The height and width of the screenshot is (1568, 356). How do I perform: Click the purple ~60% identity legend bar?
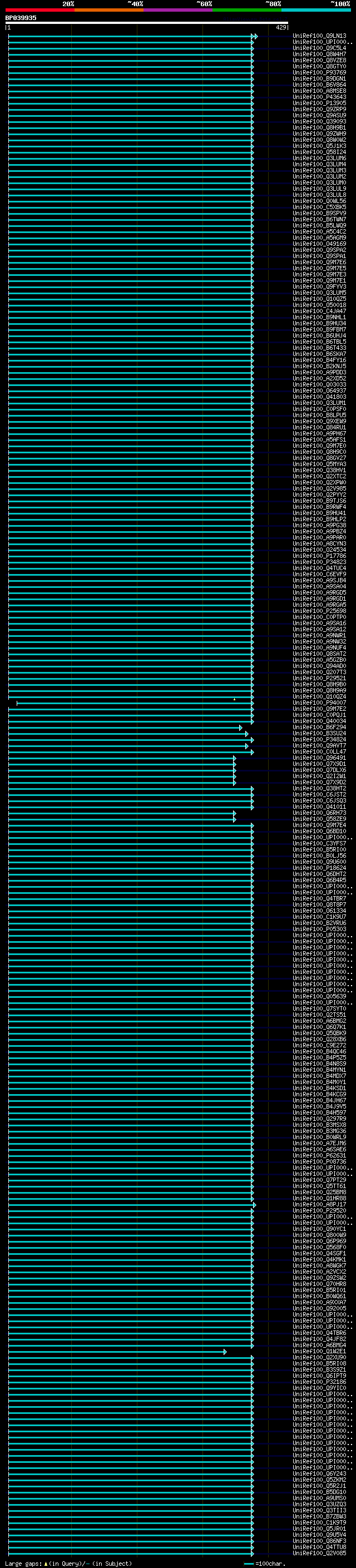click(x=179, y=10)
